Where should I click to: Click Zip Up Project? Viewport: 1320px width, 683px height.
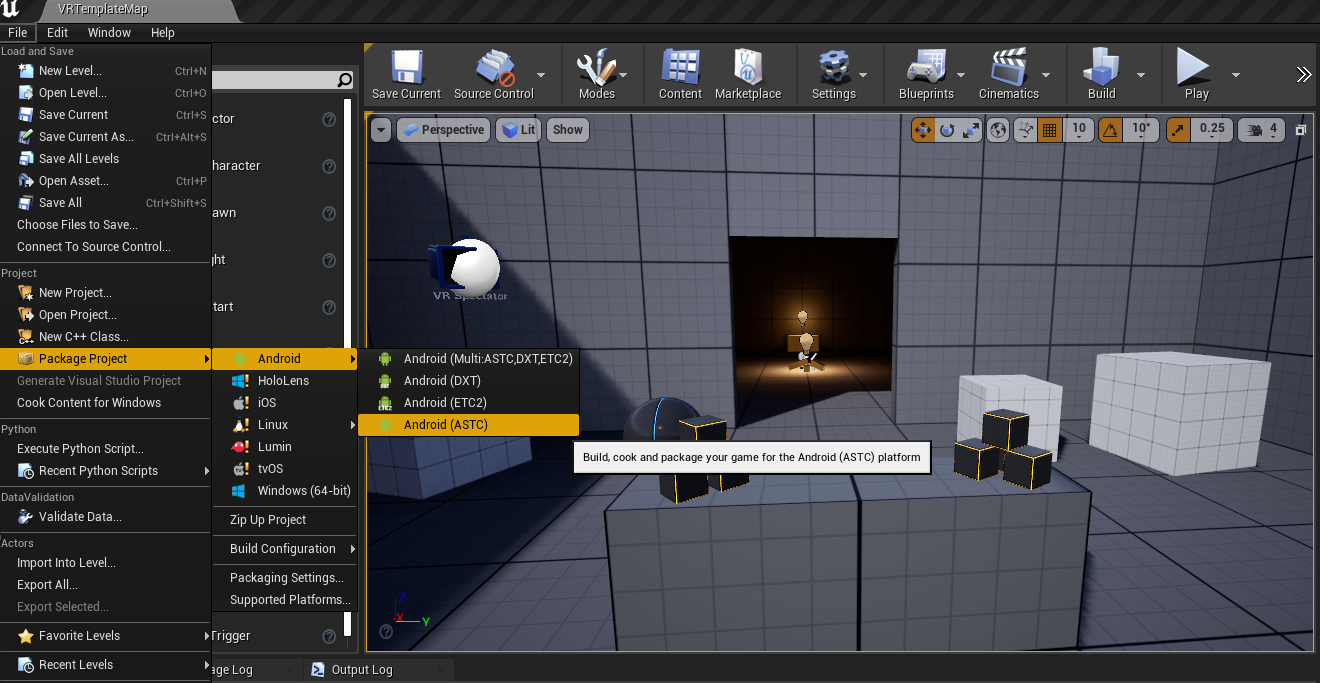285,520
